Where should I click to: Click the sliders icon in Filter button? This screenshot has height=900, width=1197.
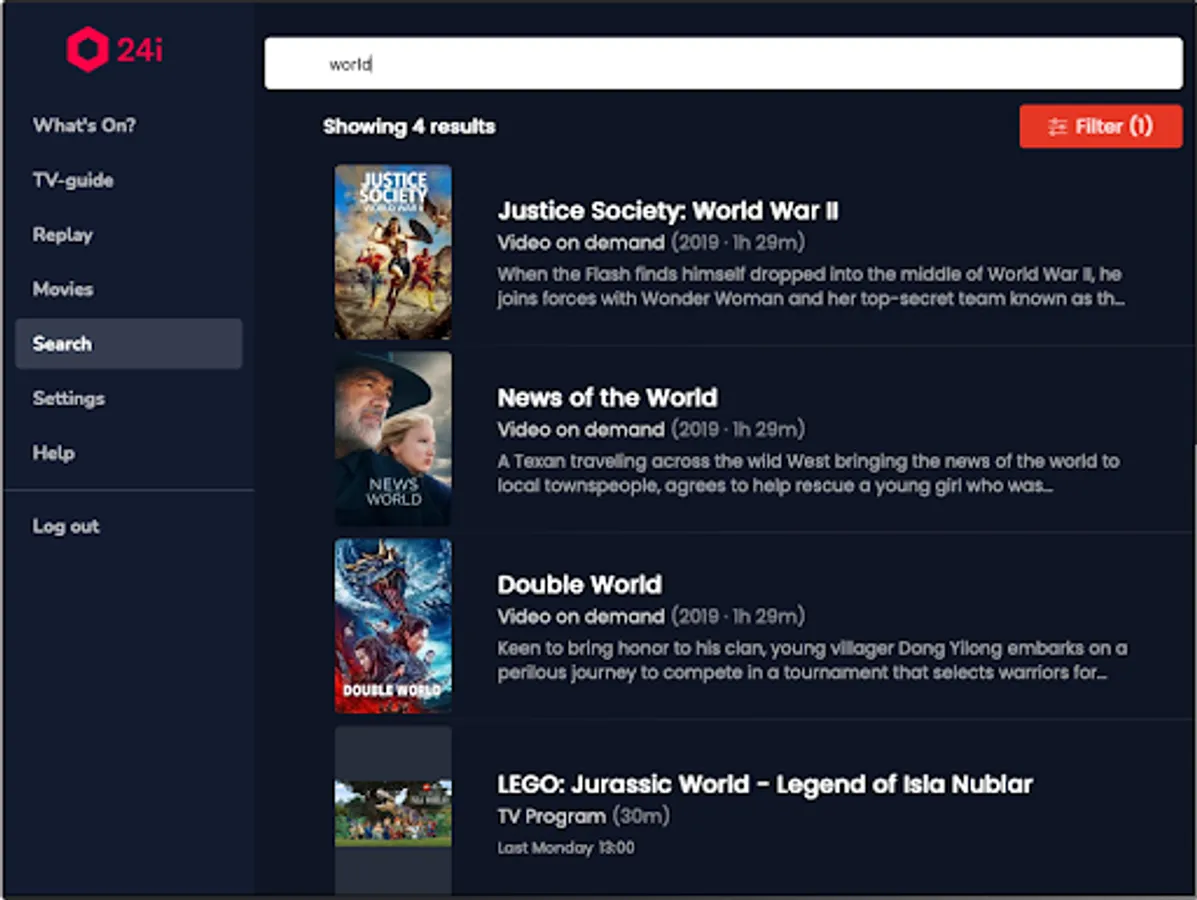[x=1057, y=127]
